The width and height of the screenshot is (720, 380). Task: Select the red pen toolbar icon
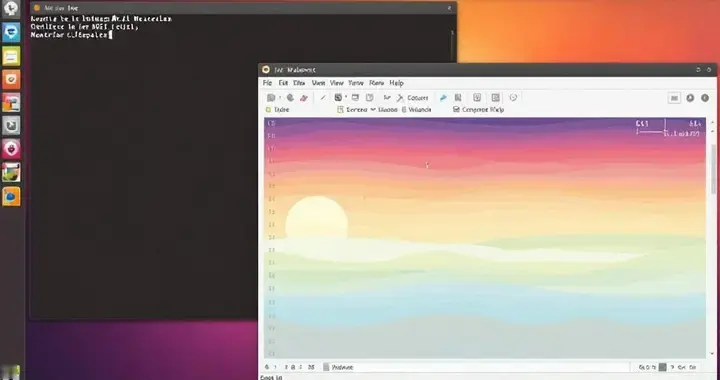304,98
